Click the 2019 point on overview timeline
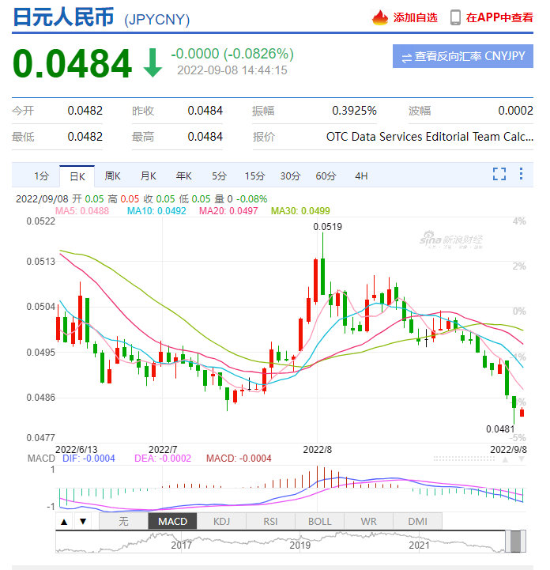The height and width of the screenshot is (570, 550). point(300,545)
